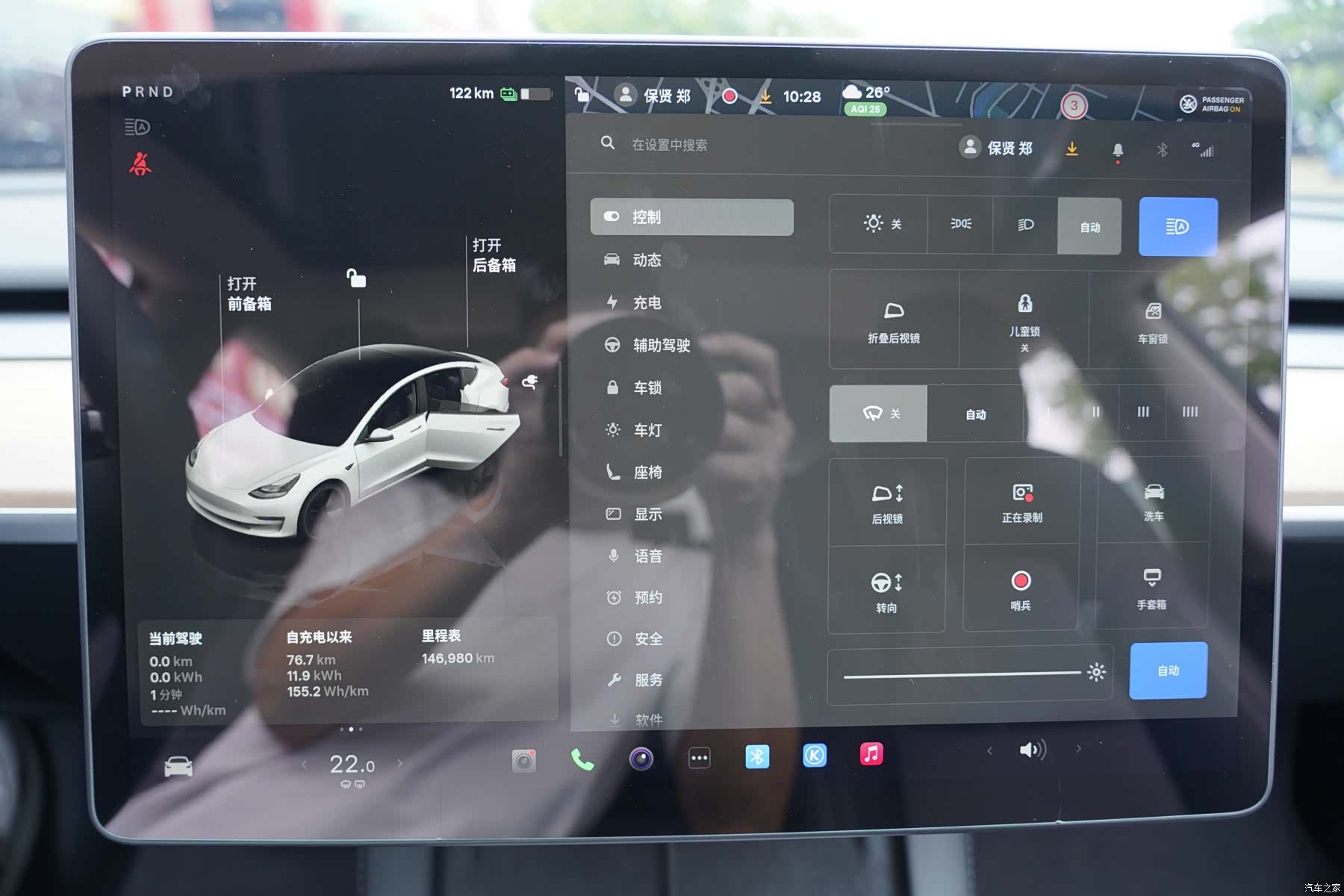This screenshot has height=896, width=1344.
Task: Select the parking lights option
Action: point(961,224)
